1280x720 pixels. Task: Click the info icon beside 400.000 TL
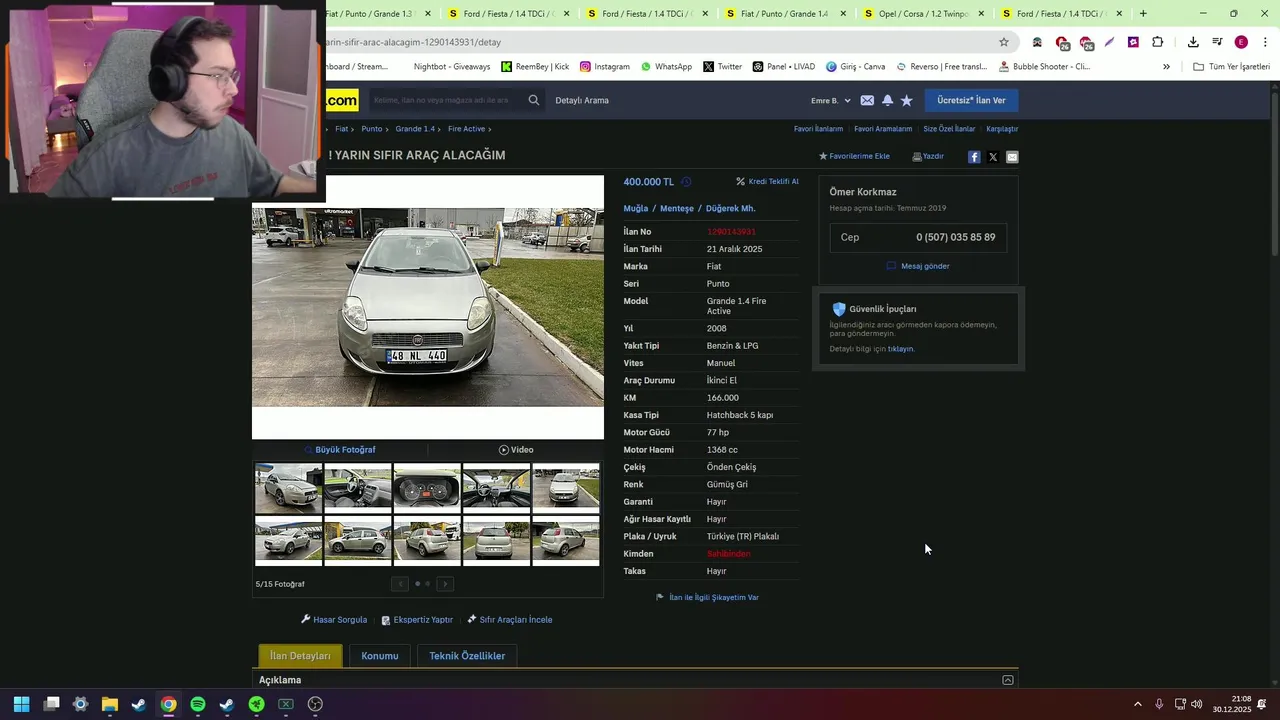click(686, 182)
